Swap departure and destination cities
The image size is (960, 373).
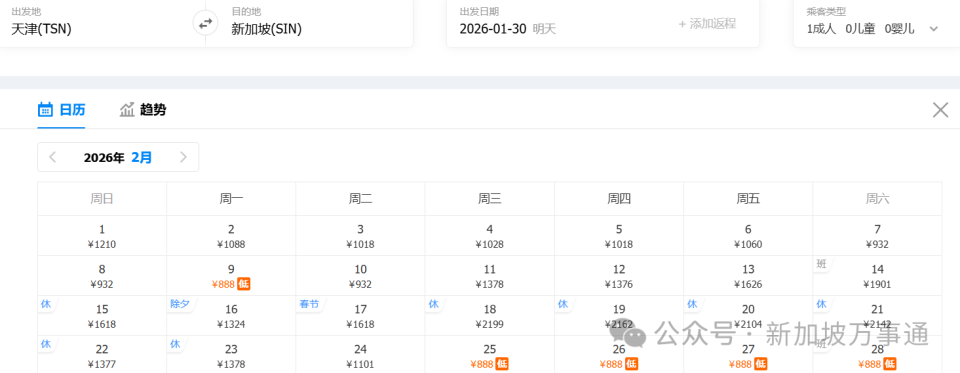[x=205, y=23]
